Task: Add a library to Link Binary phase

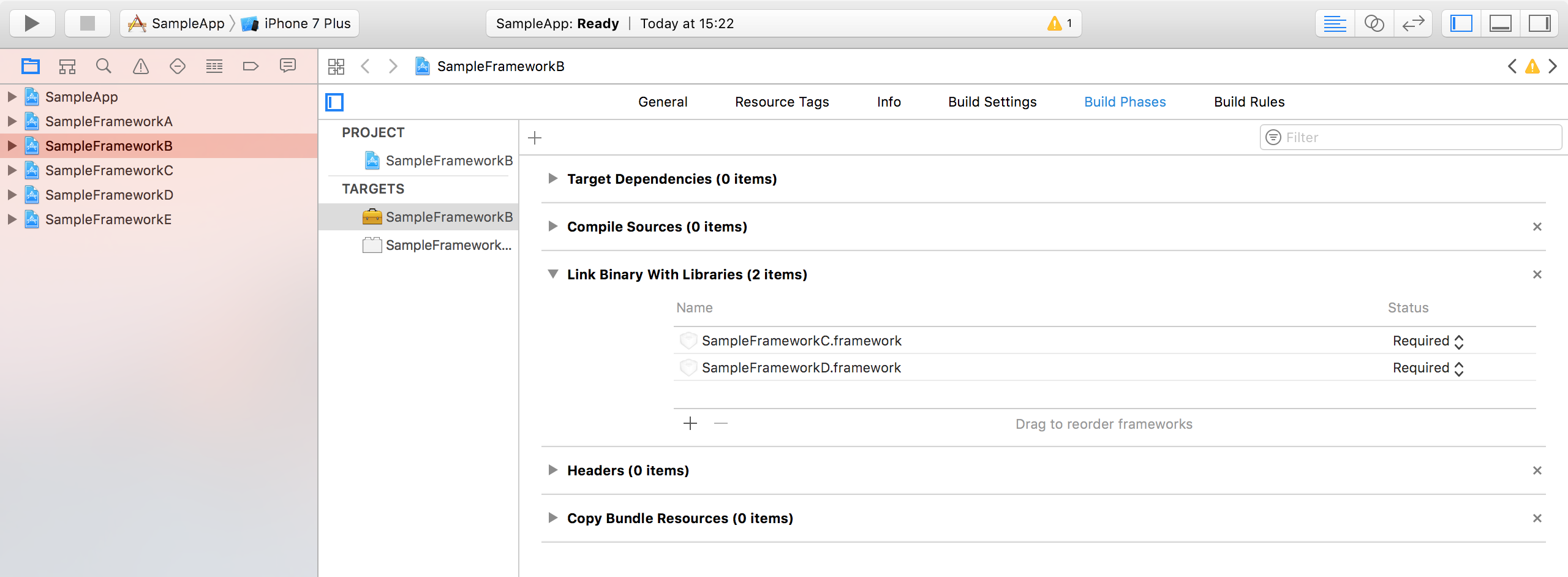Action: point(690,423)
